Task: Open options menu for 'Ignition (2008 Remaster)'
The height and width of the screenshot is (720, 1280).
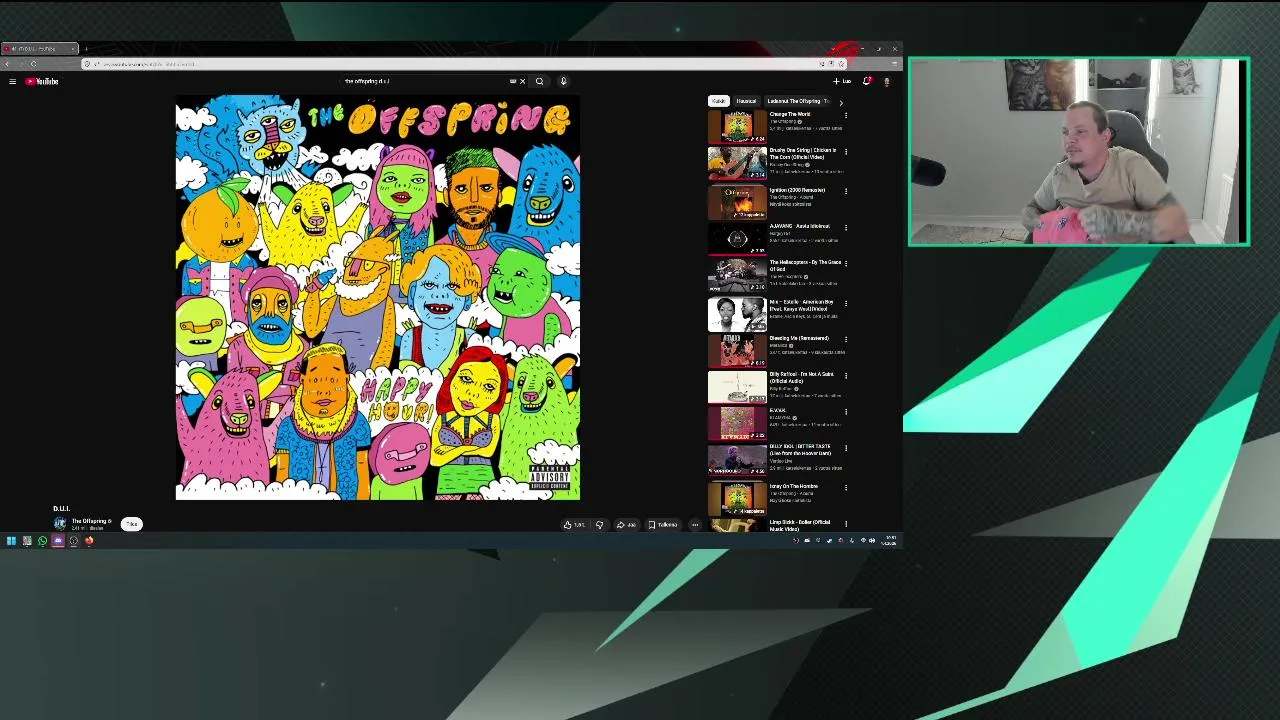Action: pyautogui.click(x=846, y=191)
